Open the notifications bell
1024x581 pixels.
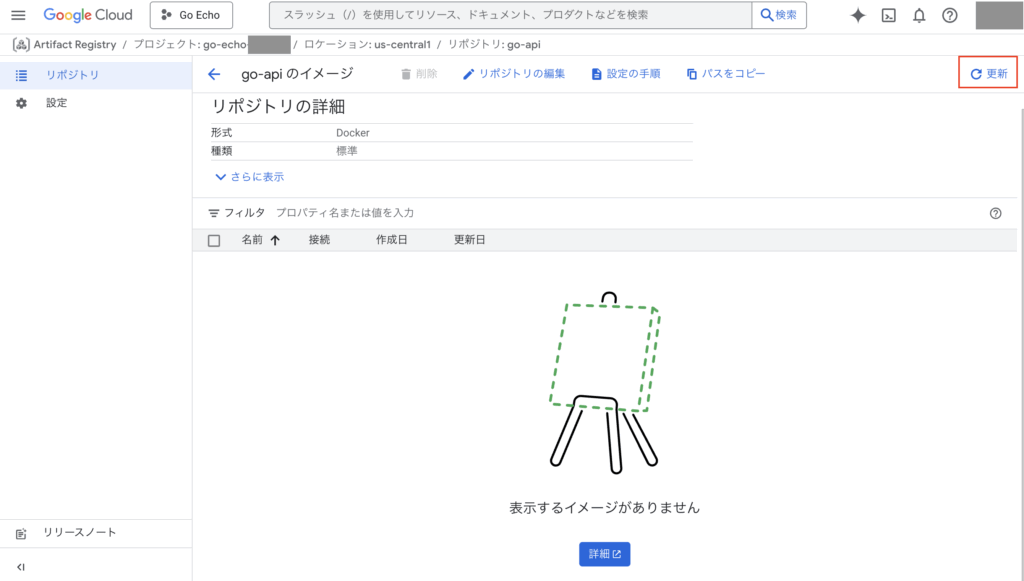point(919,15)
